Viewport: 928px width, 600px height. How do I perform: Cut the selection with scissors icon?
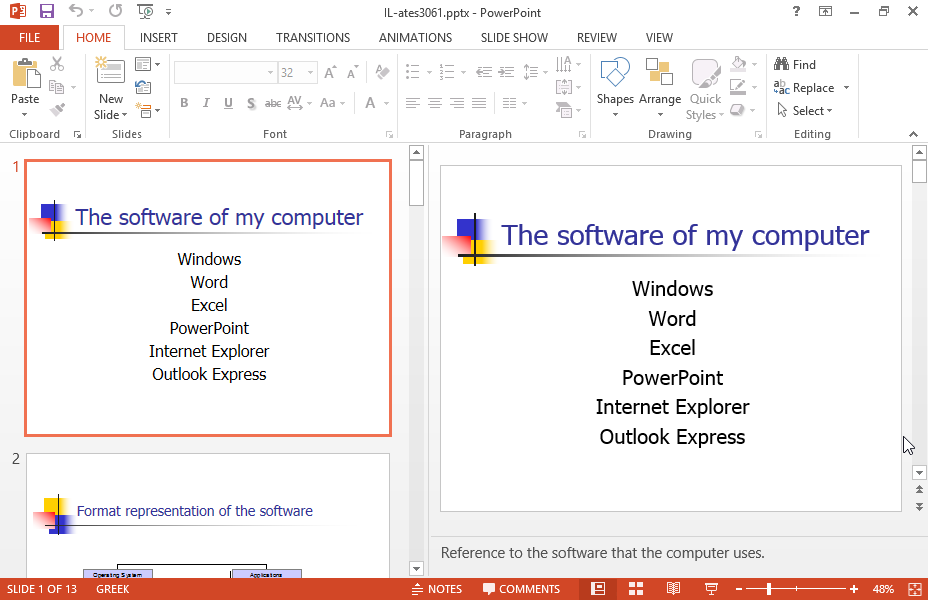point(57,63)
